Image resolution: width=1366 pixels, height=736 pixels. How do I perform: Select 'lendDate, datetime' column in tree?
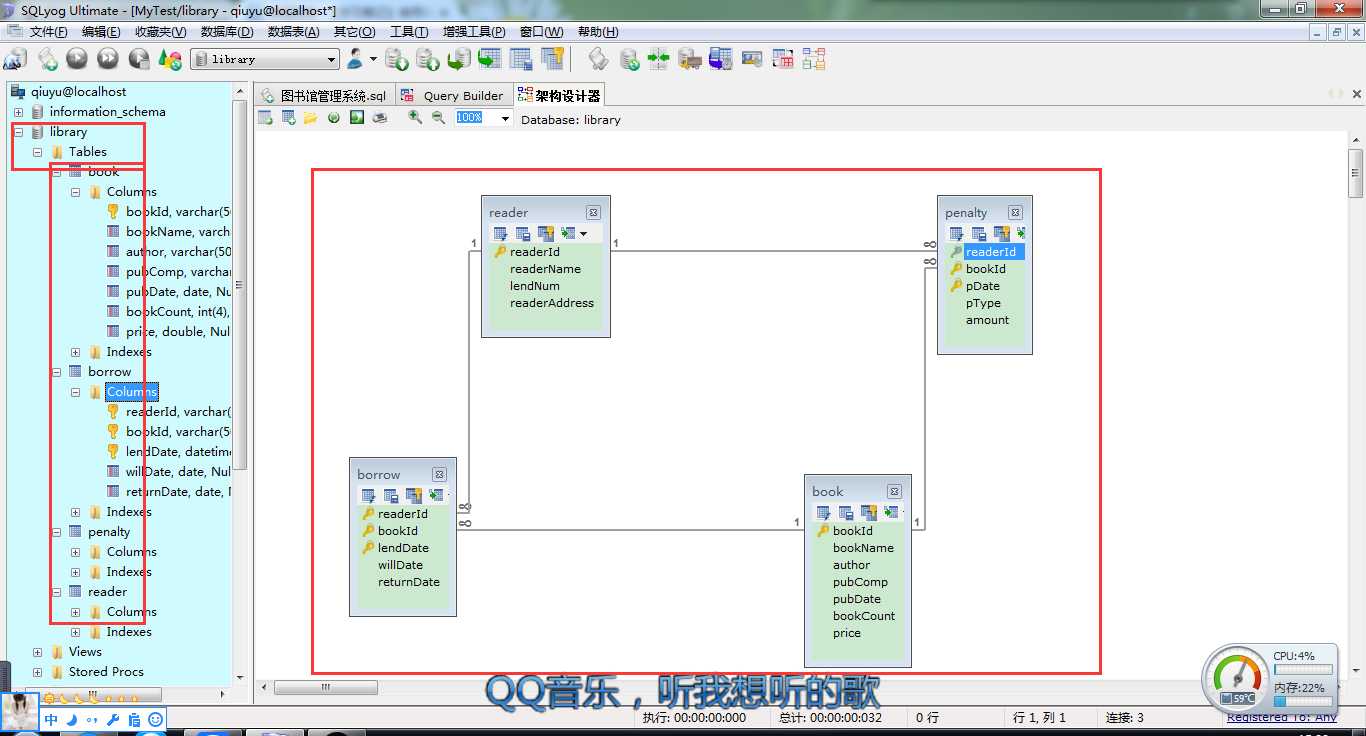[179, 452]
